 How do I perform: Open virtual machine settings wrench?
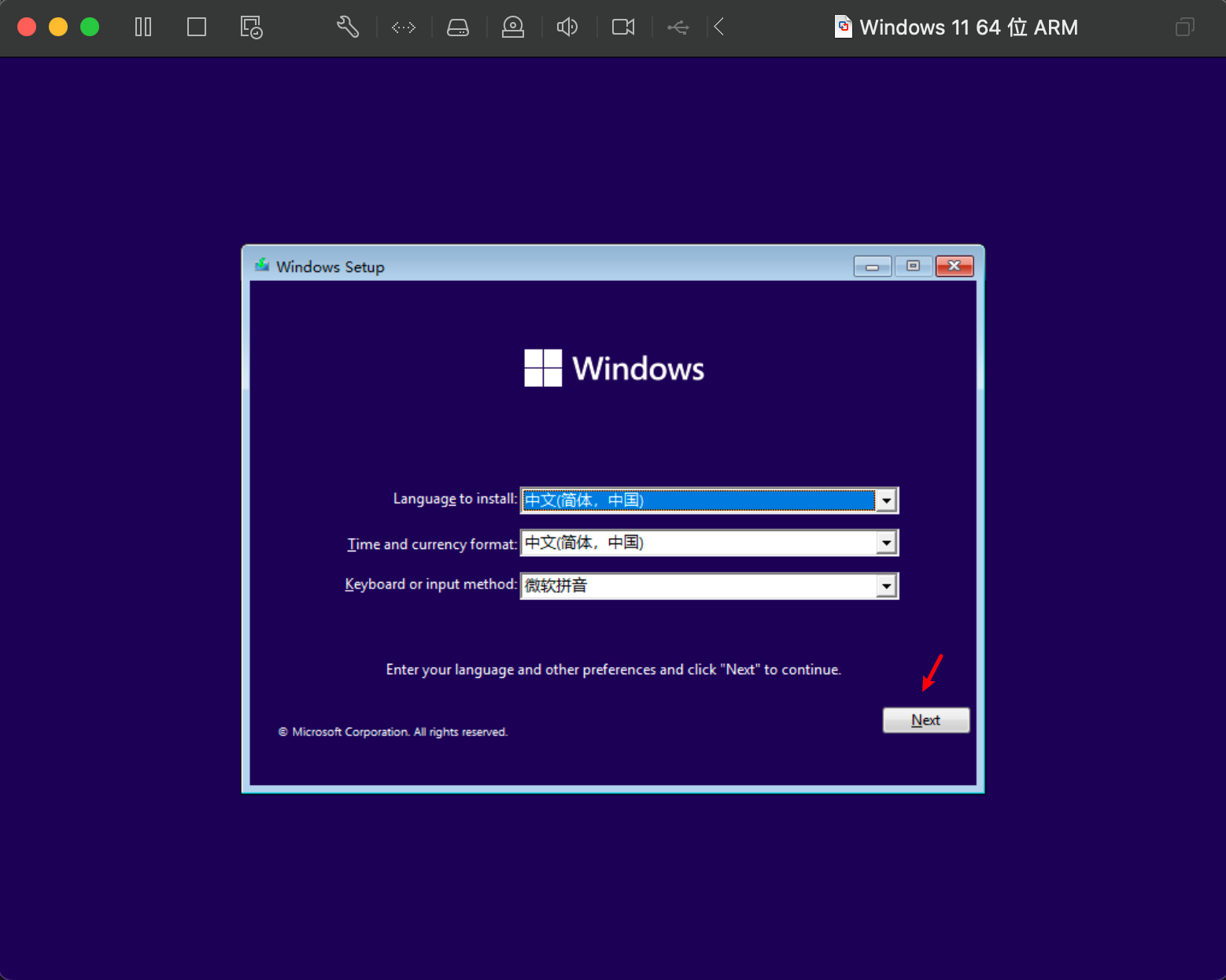point(348,28)
